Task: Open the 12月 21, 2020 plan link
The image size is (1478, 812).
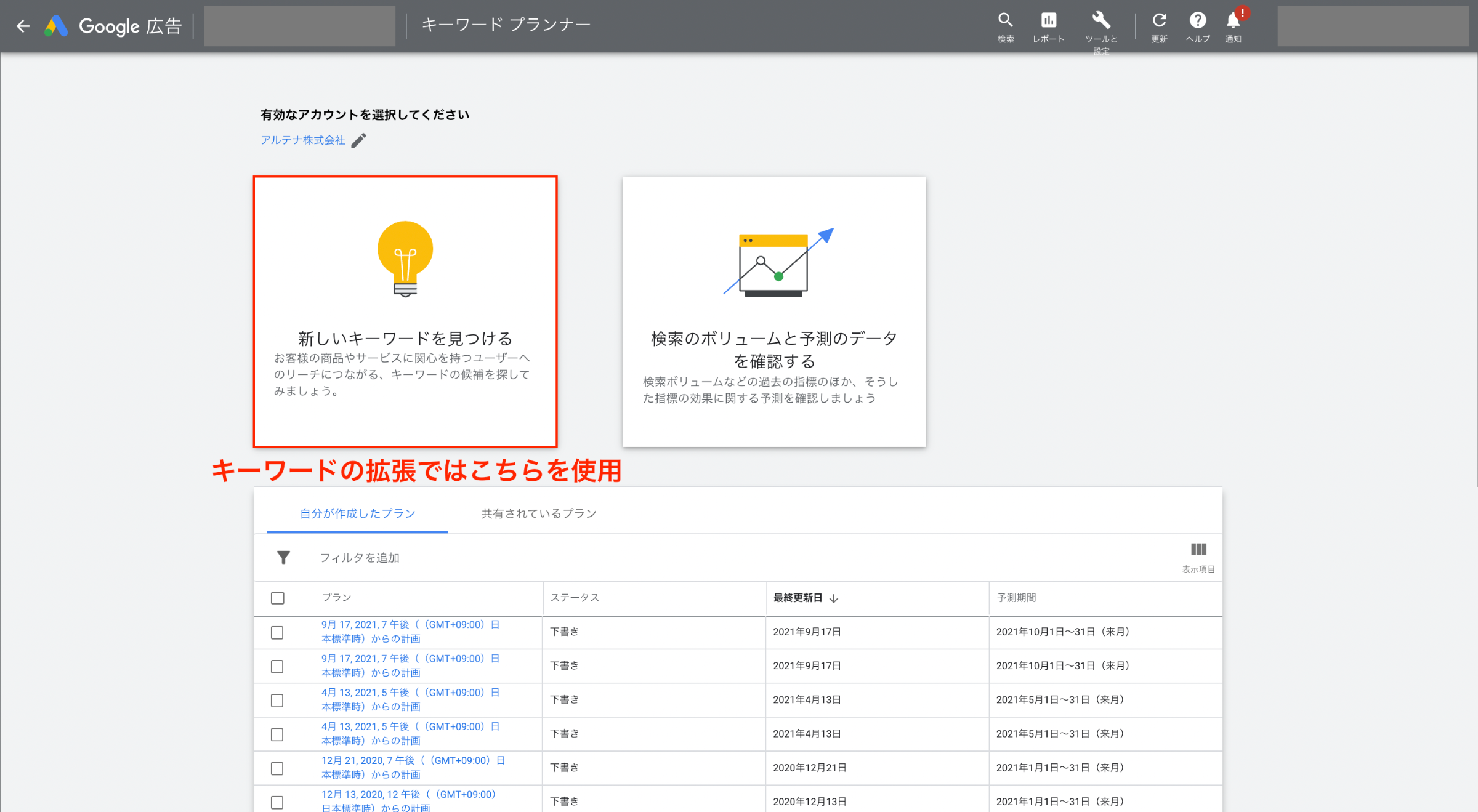Action: pyautogui.click(x=413, y=767)
